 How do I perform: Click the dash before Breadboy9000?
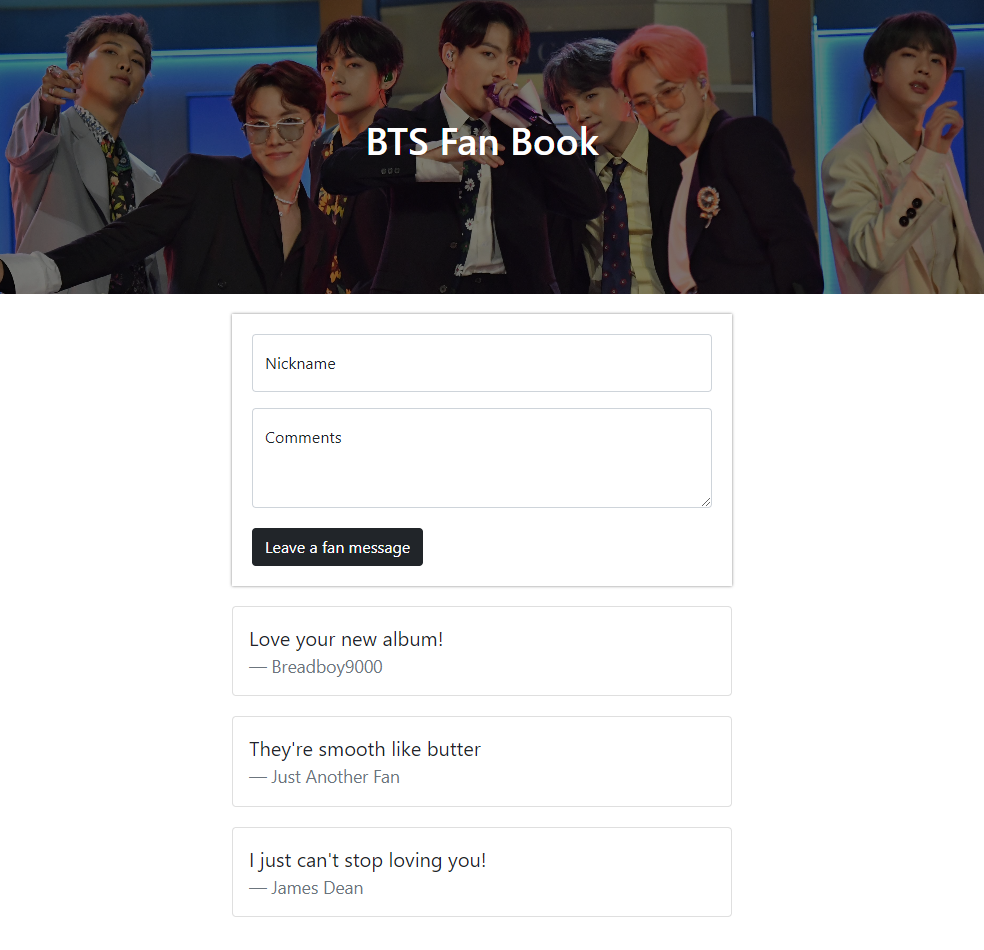pyautogui.click(x=258, y=668)
